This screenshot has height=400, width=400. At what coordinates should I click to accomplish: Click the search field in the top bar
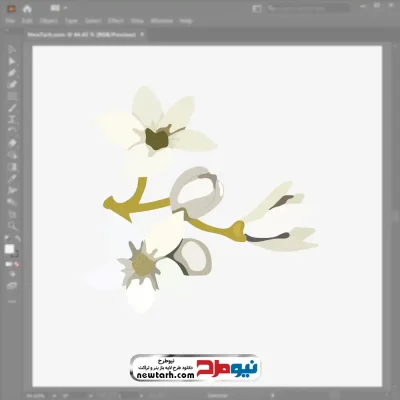coord(307,9)
